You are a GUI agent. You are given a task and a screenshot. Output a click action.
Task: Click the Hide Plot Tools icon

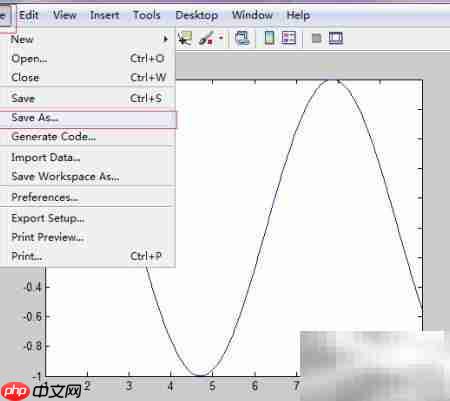(316, 38)
